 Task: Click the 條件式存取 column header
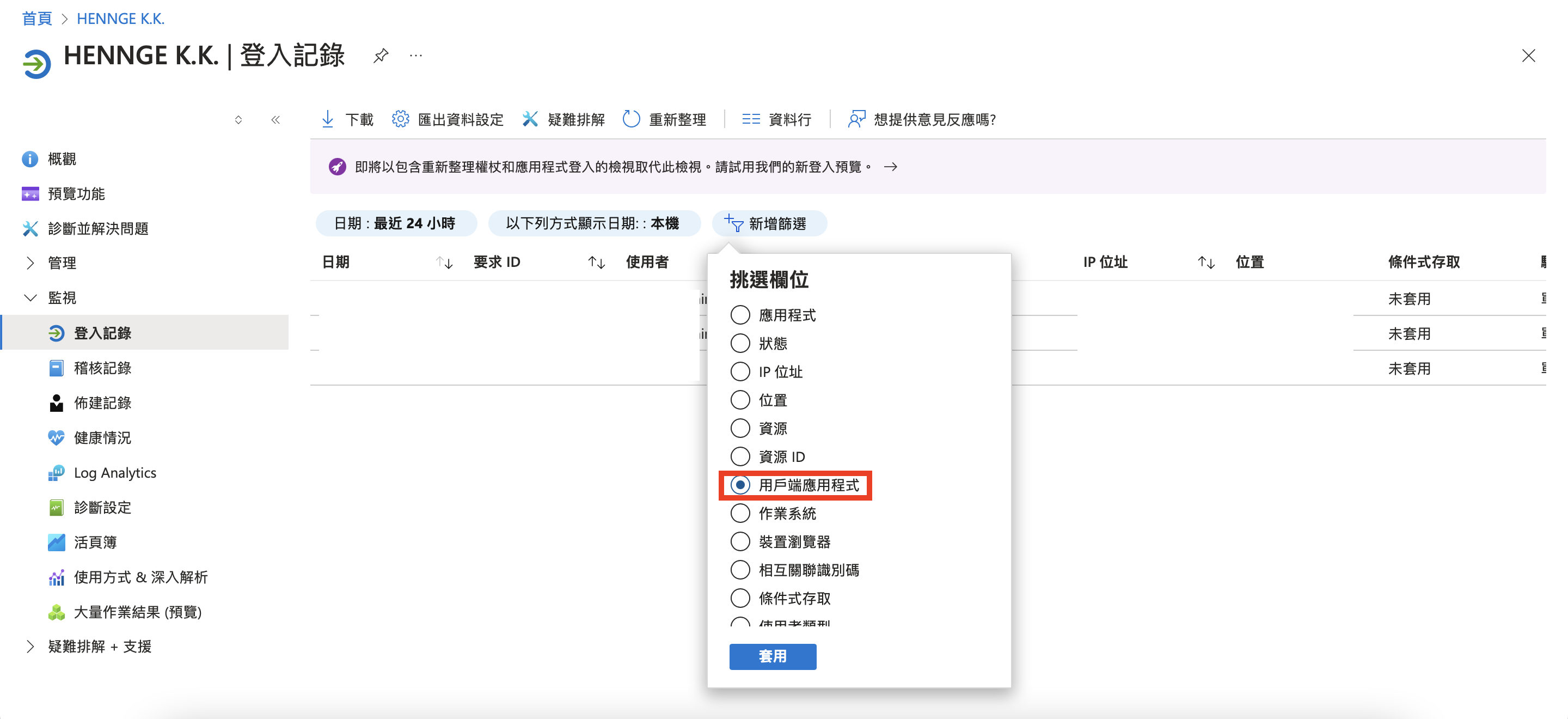pos(1424,263)
